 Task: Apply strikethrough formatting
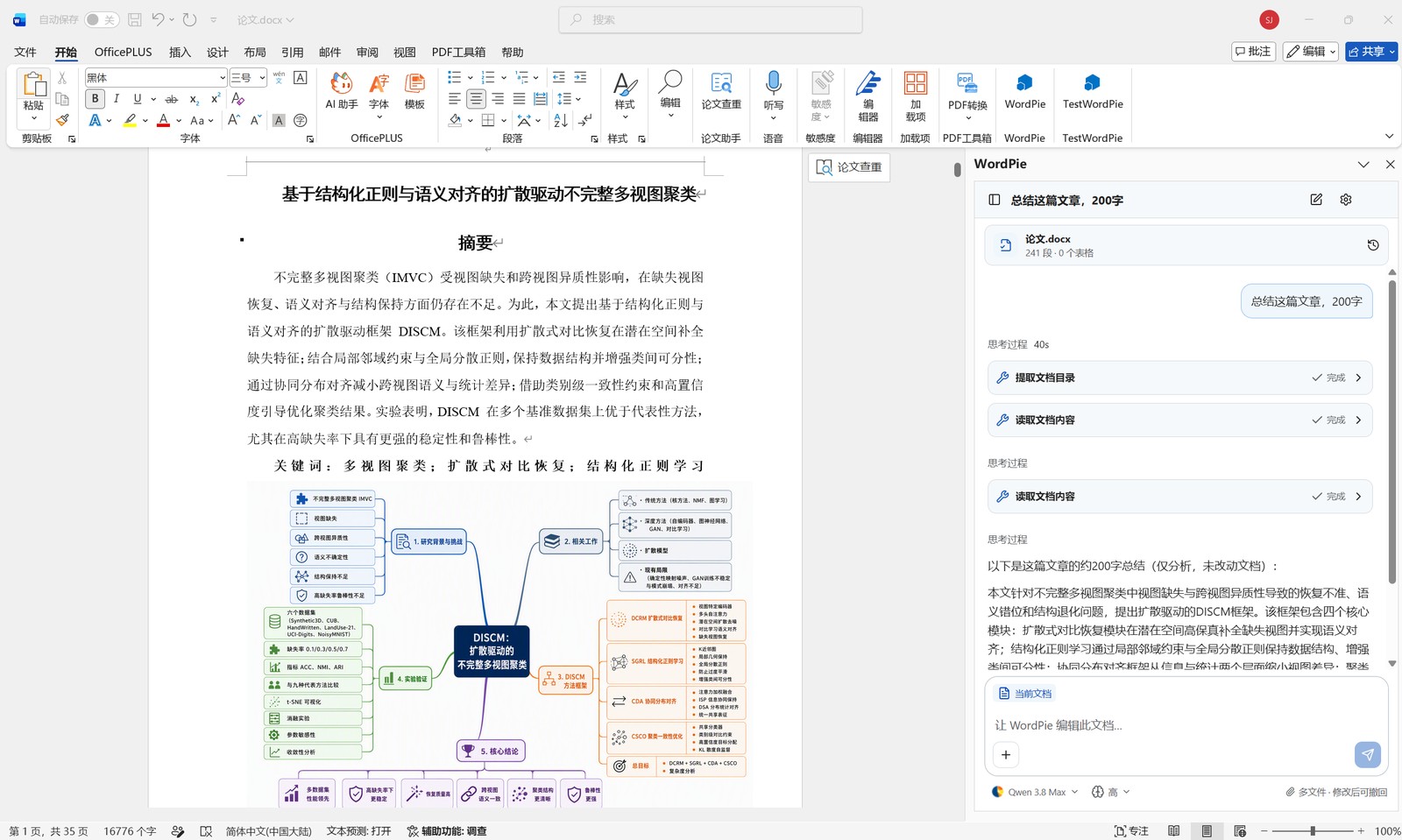click(172, 99)
